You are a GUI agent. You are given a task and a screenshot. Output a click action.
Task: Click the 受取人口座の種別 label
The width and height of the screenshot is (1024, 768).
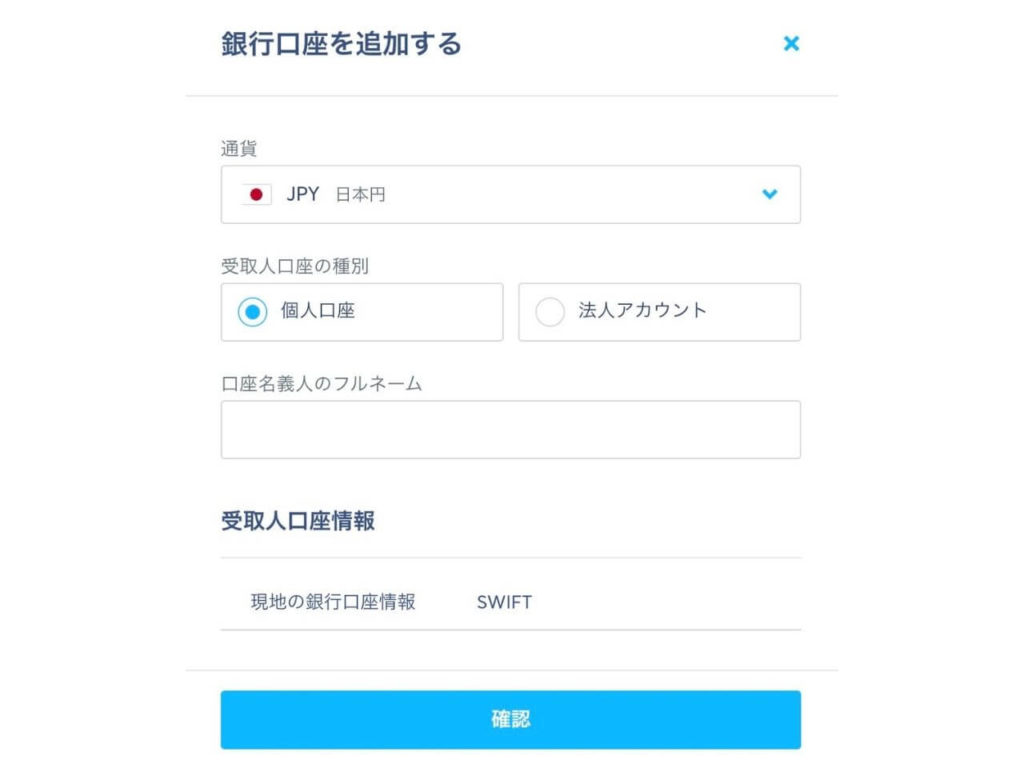295,266
